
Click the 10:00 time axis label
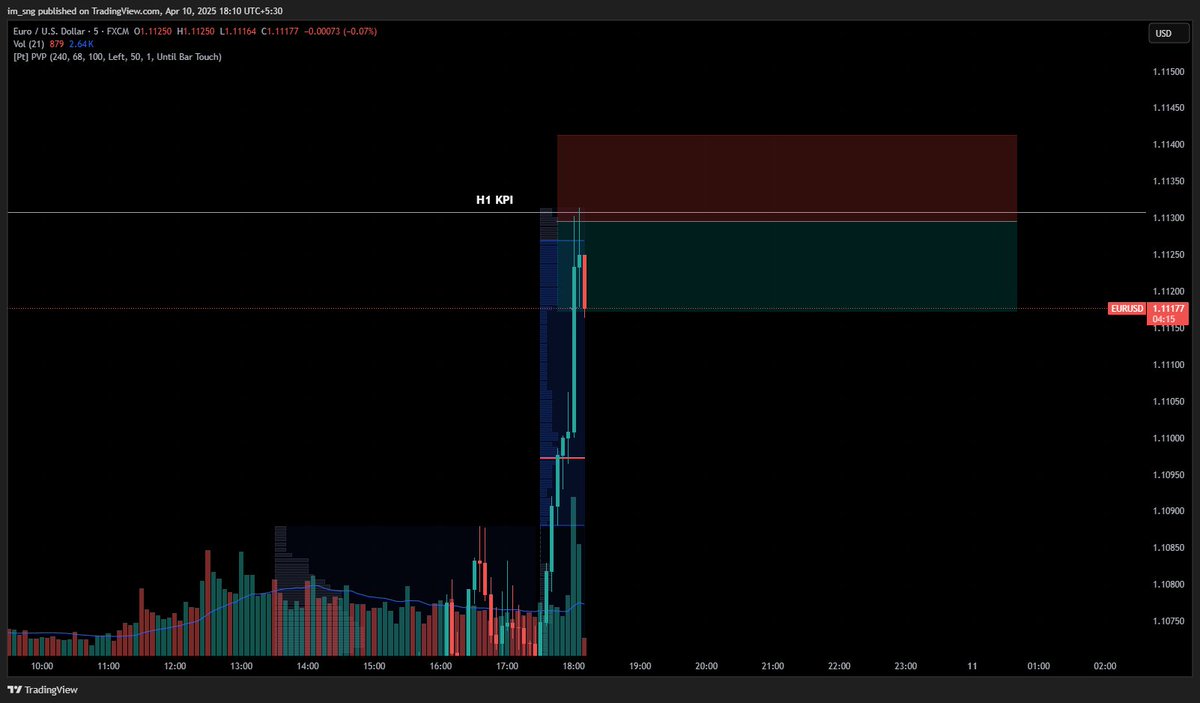(x=42, y=666)
